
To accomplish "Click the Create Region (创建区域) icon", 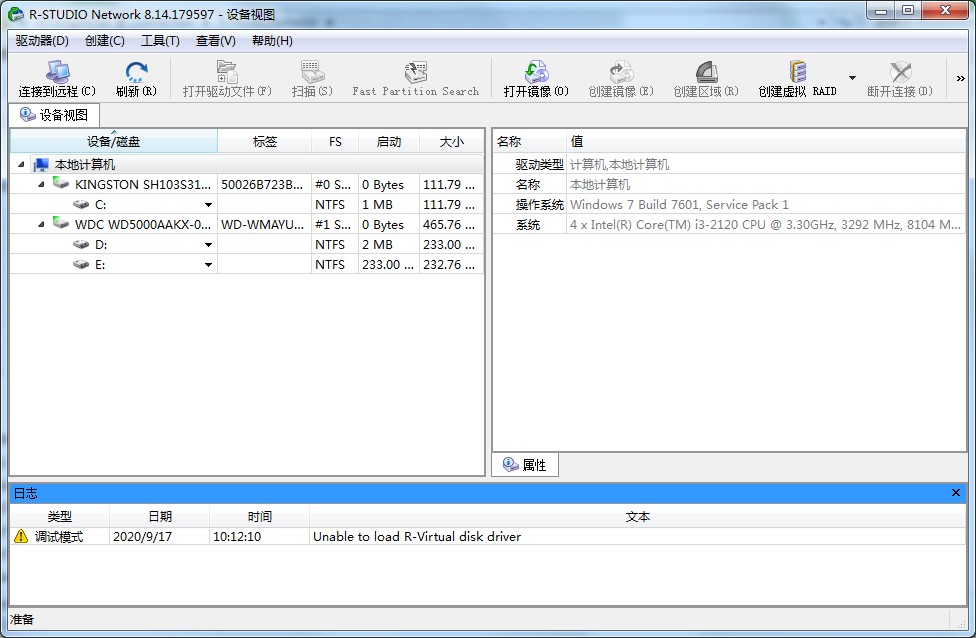I will (x=706, y=72).
